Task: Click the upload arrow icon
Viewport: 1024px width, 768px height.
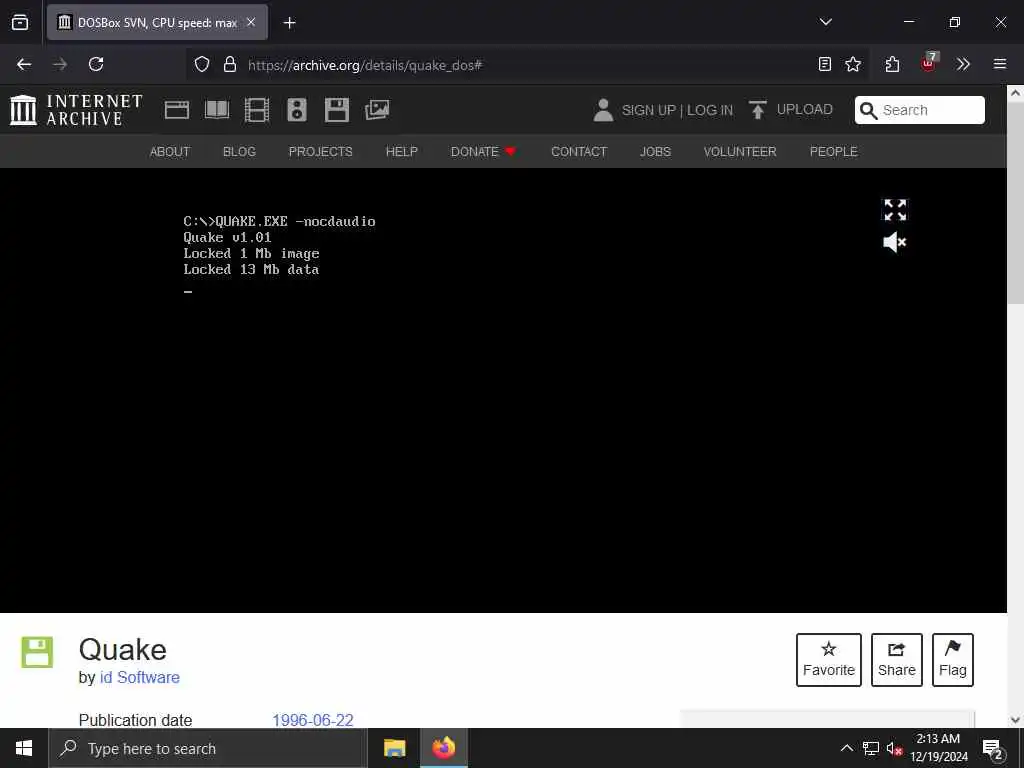Action: [758, 110]
